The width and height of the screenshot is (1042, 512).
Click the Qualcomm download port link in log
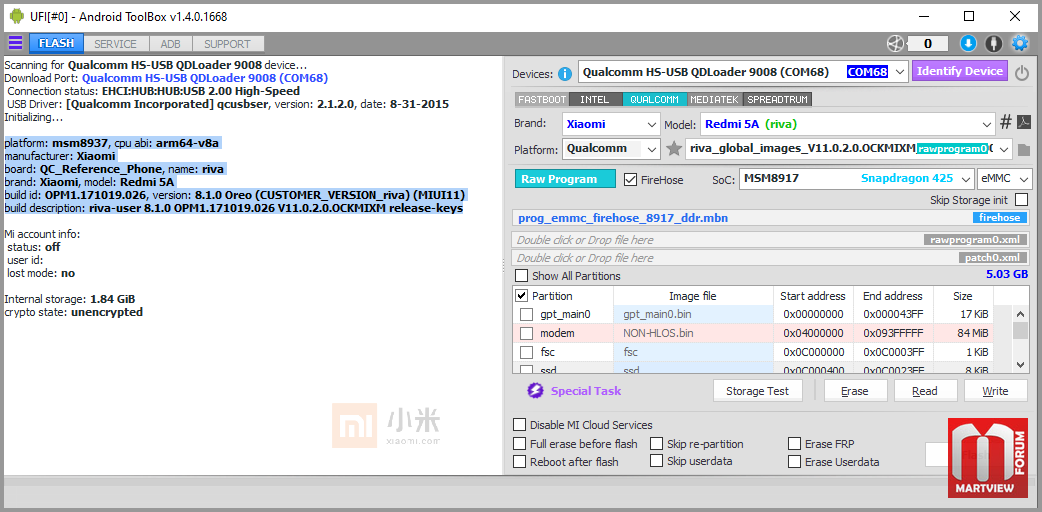pos(205,78)
